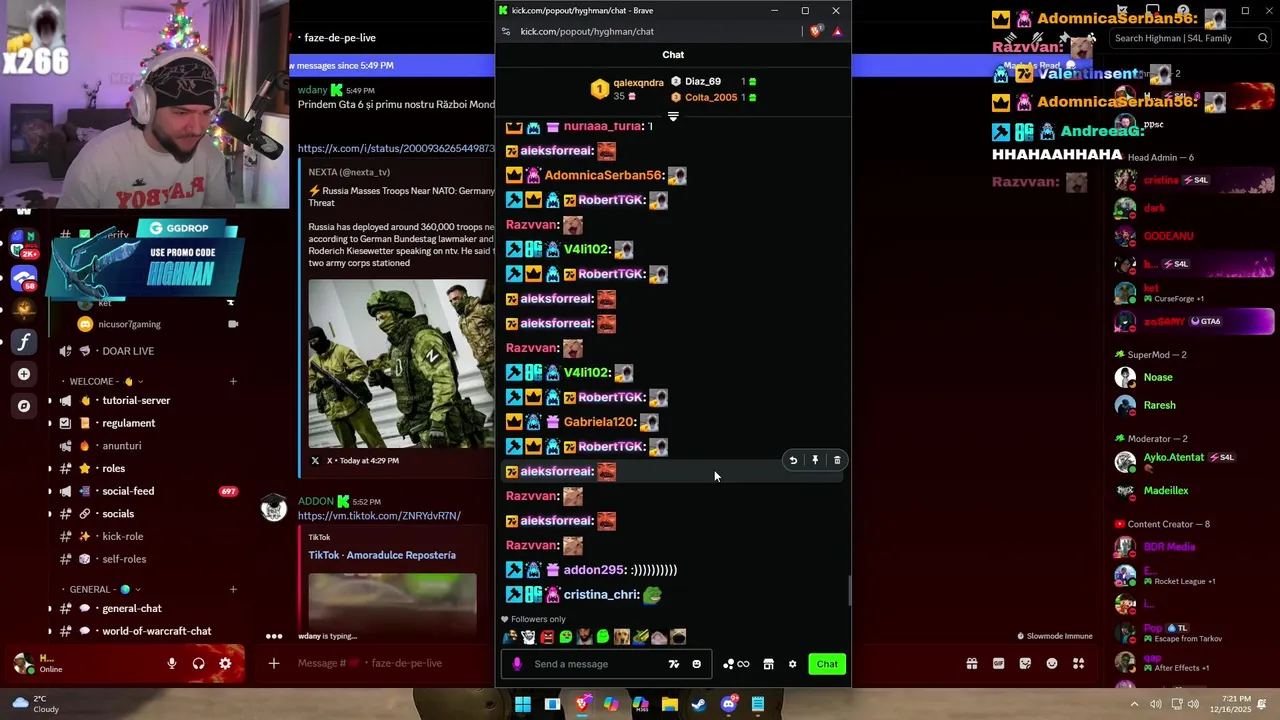1280x720 pixels.
Task: Open the socials channel
Action: tap(117, 514)
